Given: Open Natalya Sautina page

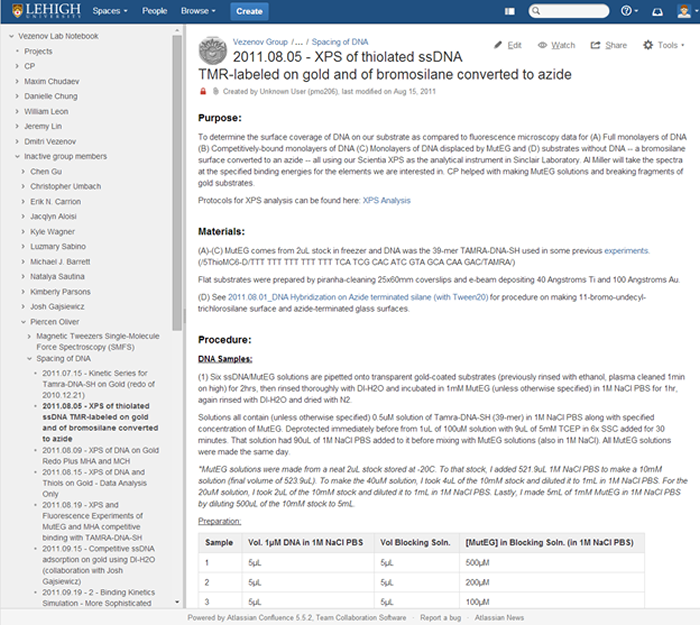Looking at the screenshot, I should pos(57,277).
